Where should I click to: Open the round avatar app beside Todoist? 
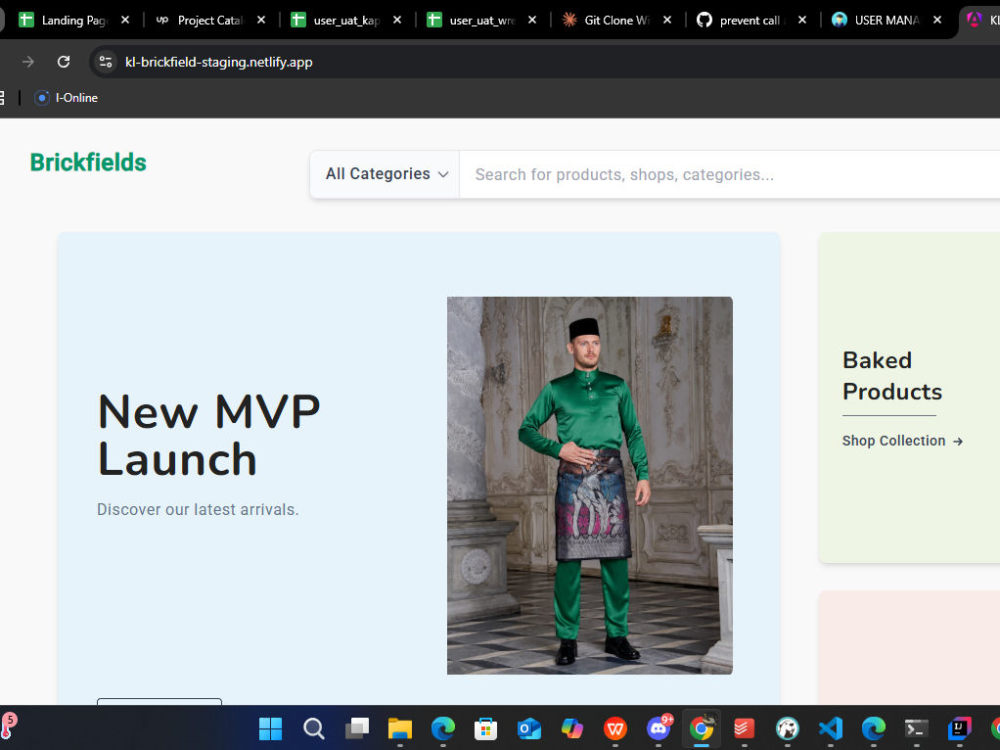click(x=788, y=728)
